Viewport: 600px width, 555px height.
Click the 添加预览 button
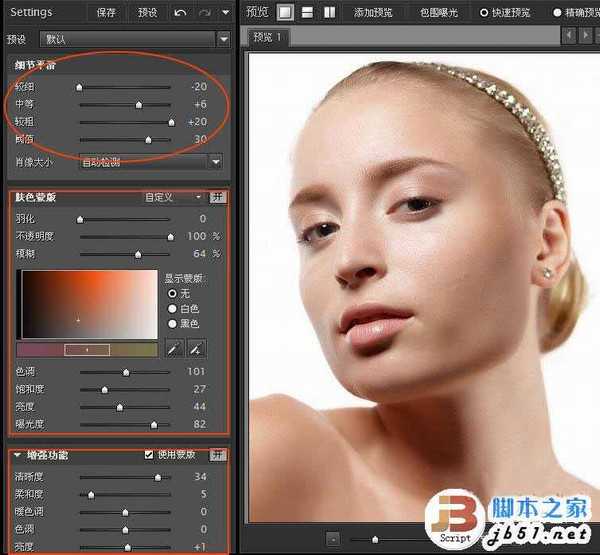click(373, 13)
